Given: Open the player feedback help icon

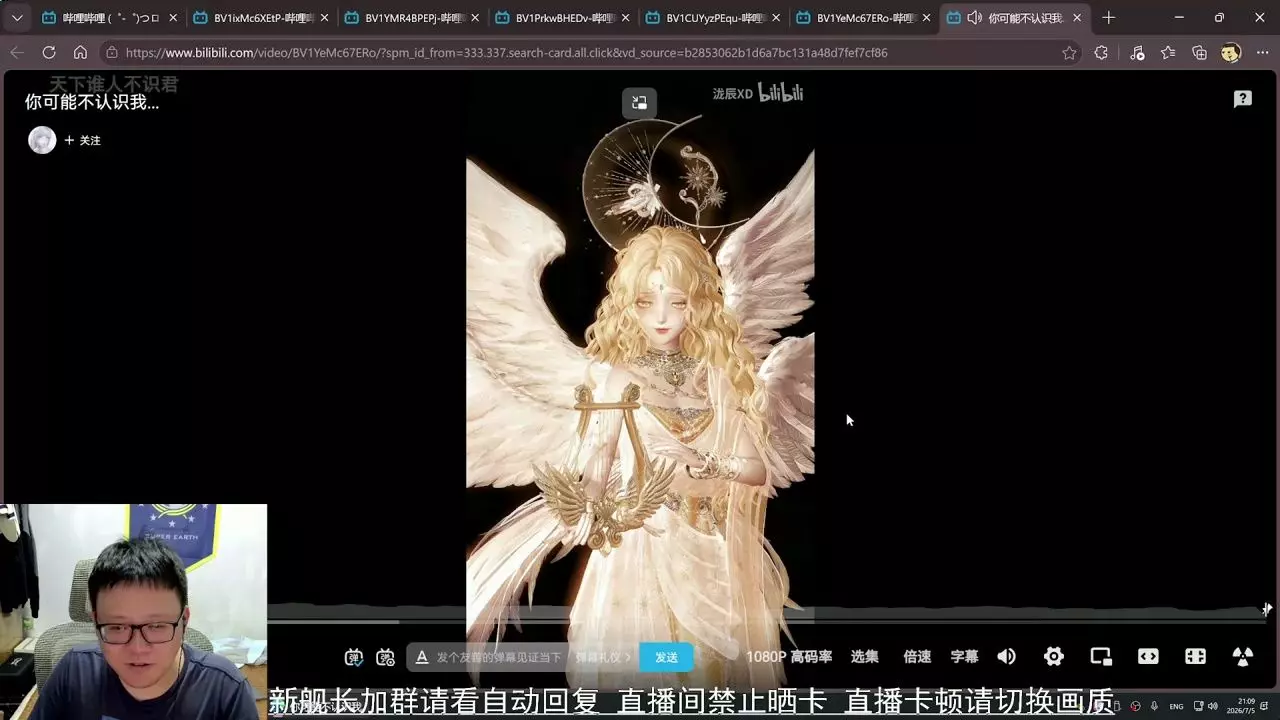Looking at the screenshot, I should [x=1243, y=99].
